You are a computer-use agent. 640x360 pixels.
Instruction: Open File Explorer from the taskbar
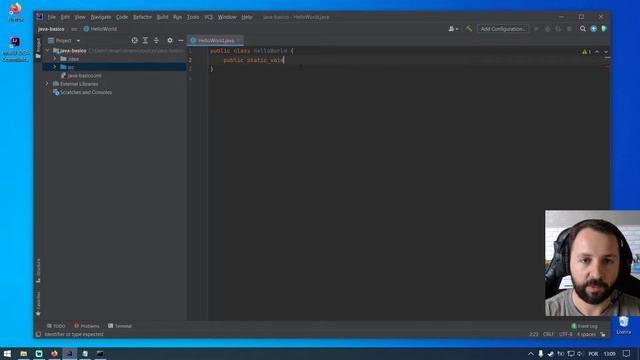point(24,353)
